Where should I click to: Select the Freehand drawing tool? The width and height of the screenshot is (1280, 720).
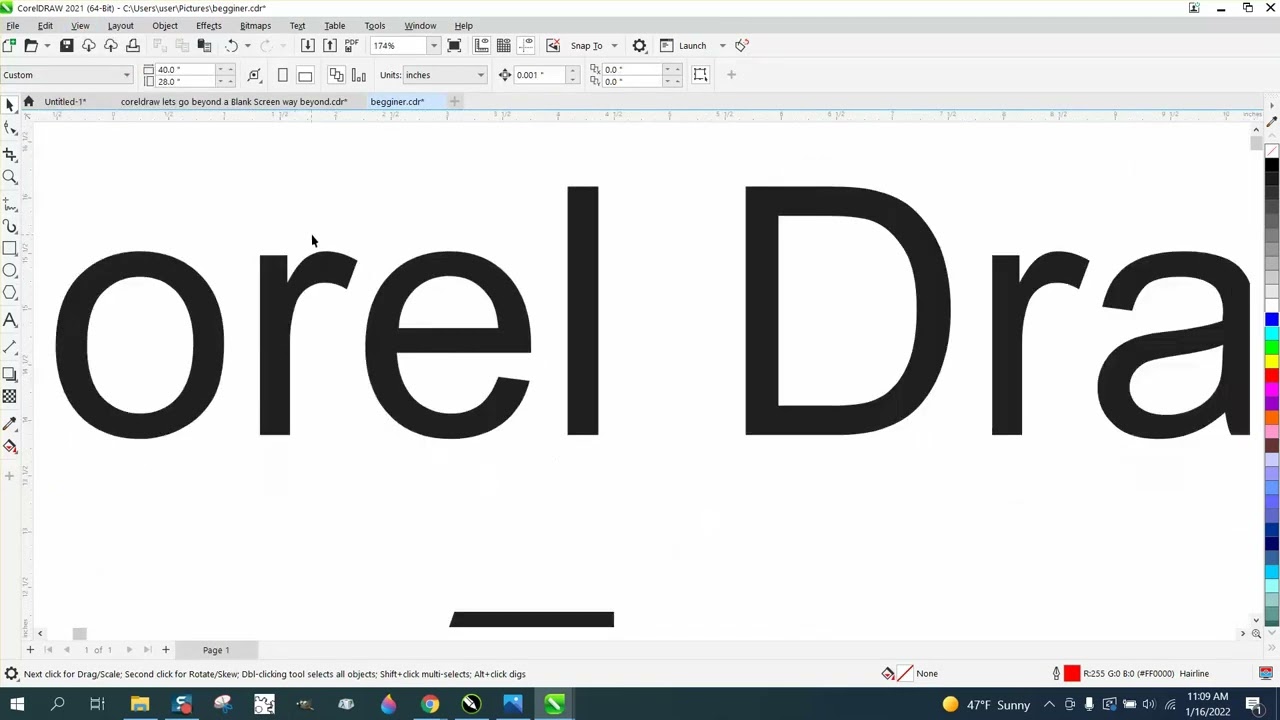tap(10, 204)
